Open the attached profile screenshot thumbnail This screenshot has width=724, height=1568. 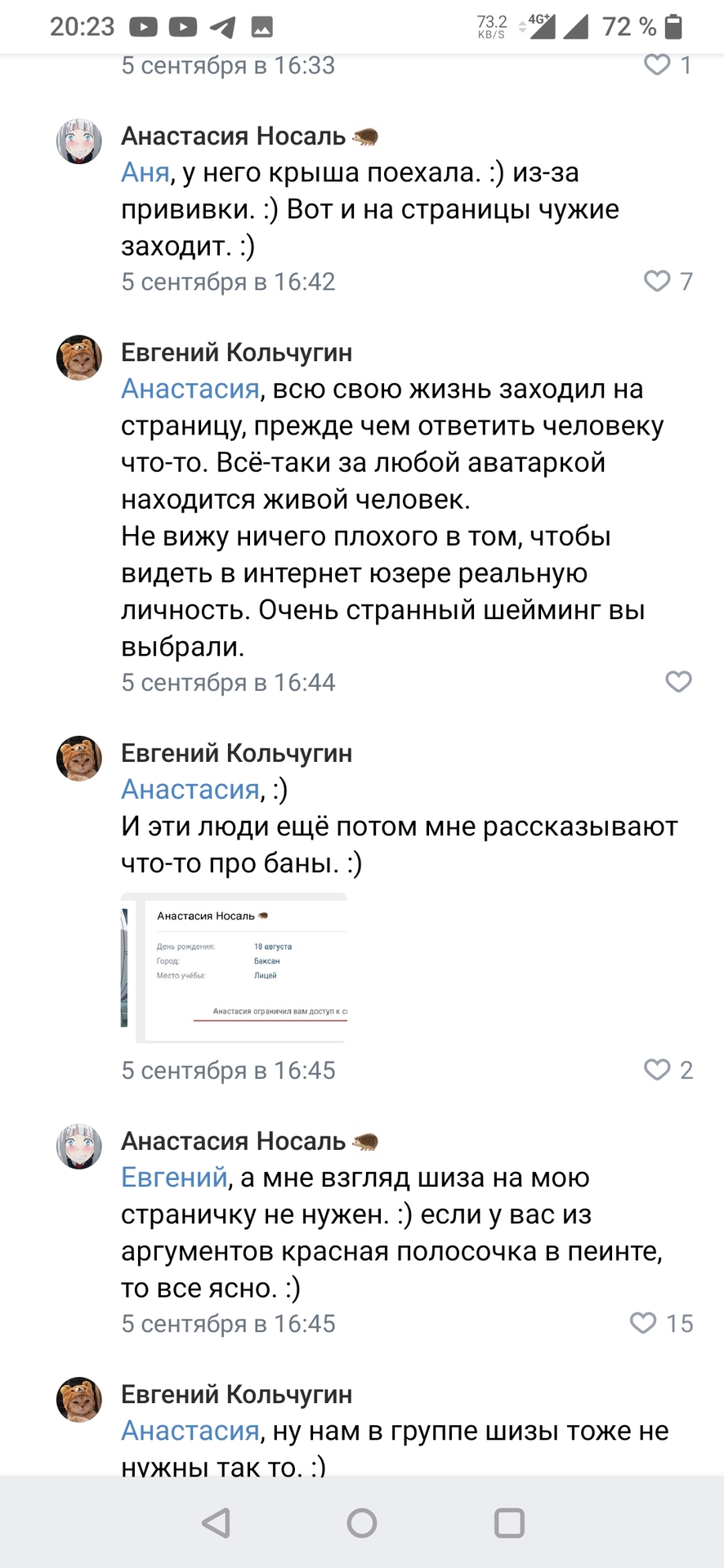pyautogui.click(x=235, y=969)
